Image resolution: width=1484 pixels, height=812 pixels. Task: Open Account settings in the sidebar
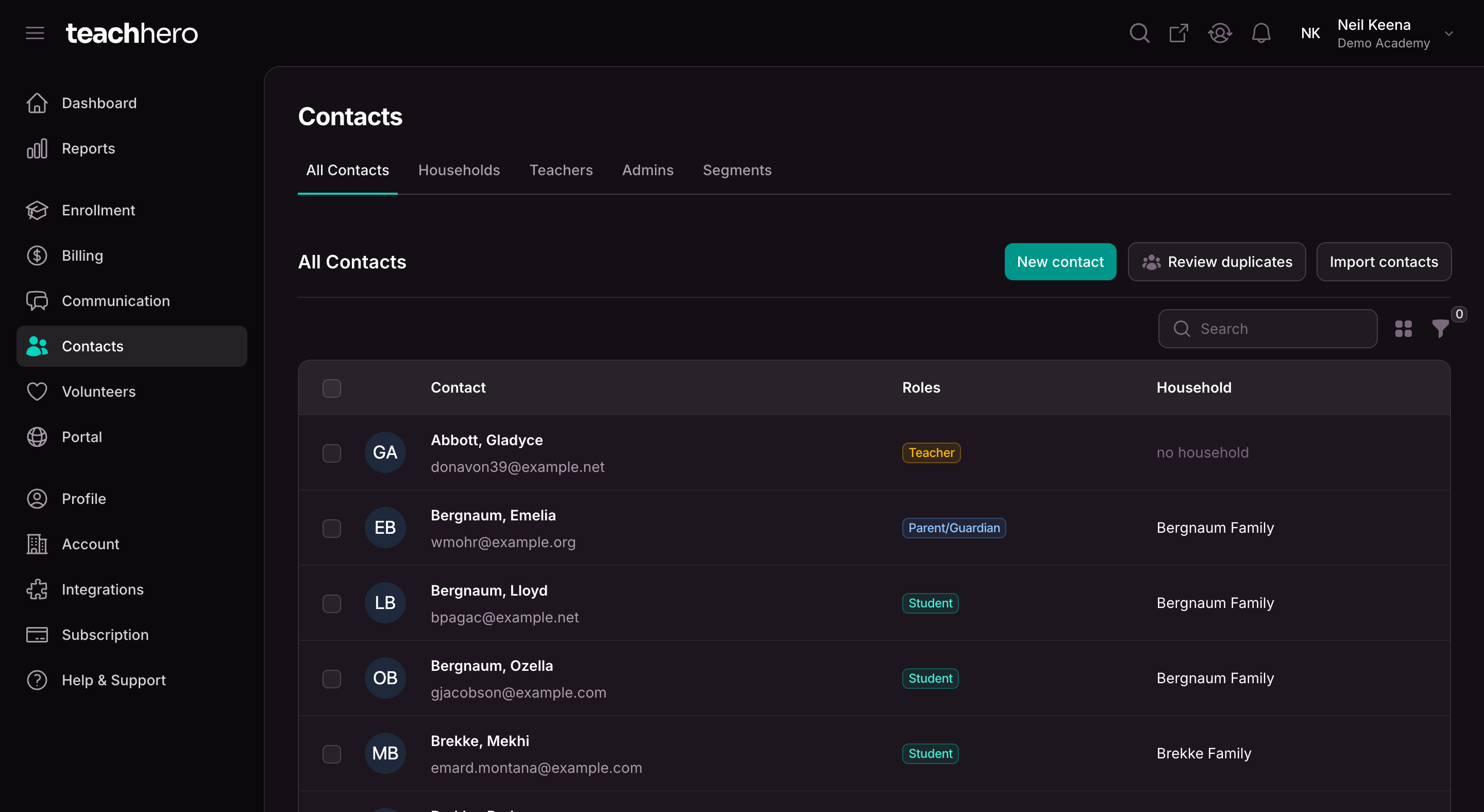132,544
